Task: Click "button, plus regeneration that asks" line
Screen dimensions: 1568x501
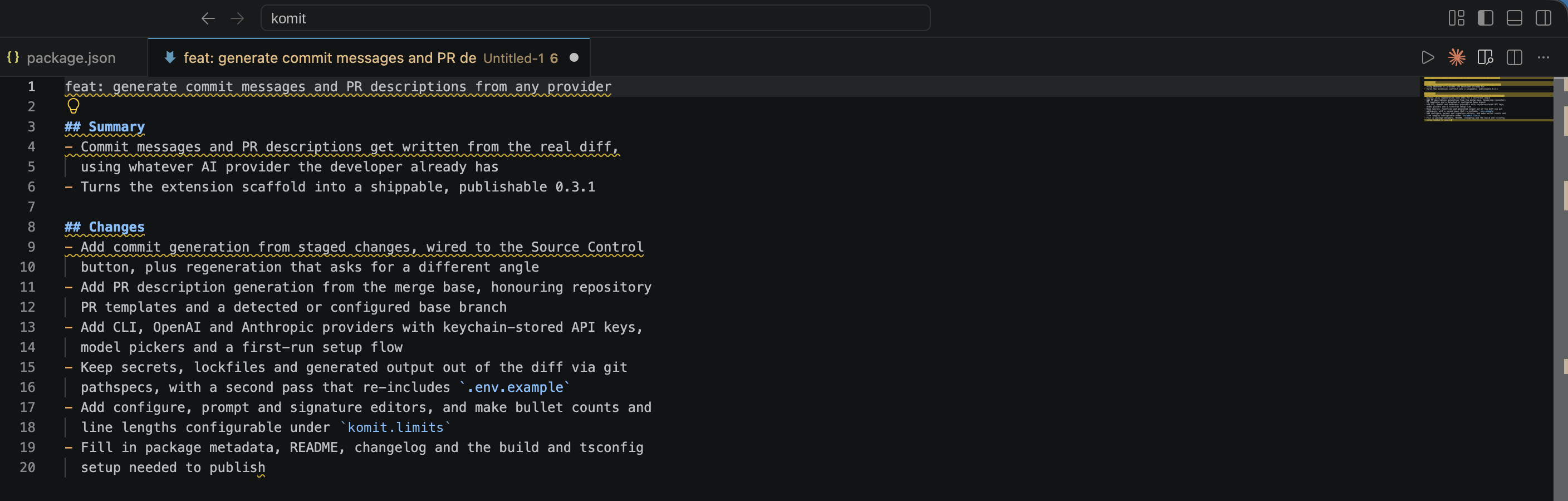Action: (310, 267)
